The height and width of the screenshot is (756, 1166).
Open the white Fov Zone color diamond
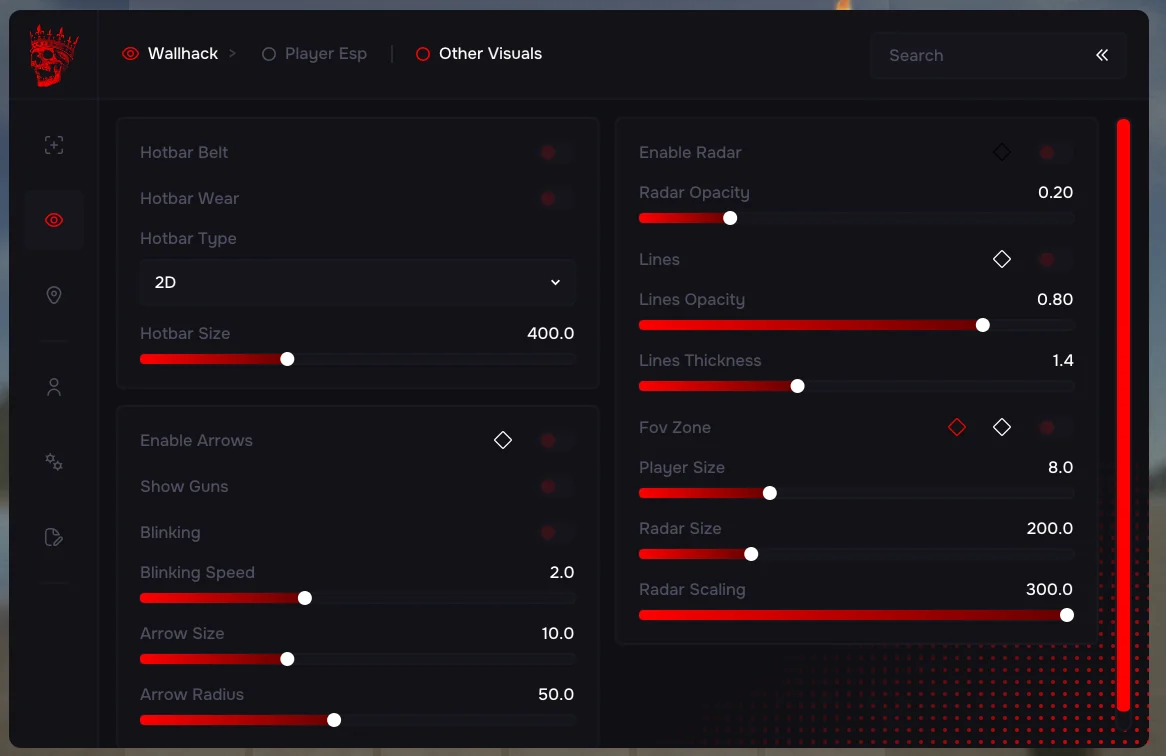click(1002, 427)
